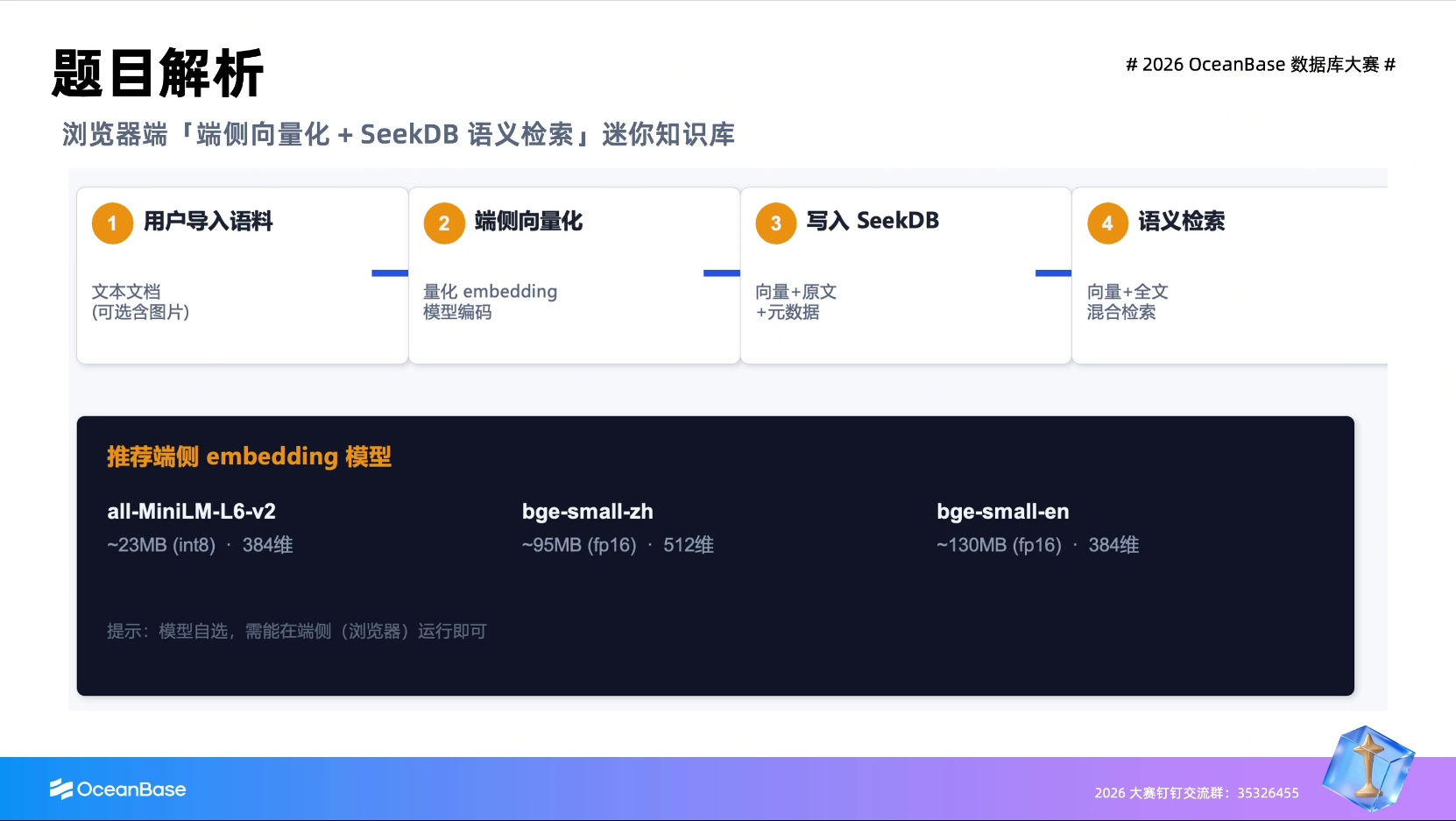Select the 语义检索 card heading
Image resolution: width=1456 pixels, height=821 pixels.
pyautogui.click(x=1181, y=221)
